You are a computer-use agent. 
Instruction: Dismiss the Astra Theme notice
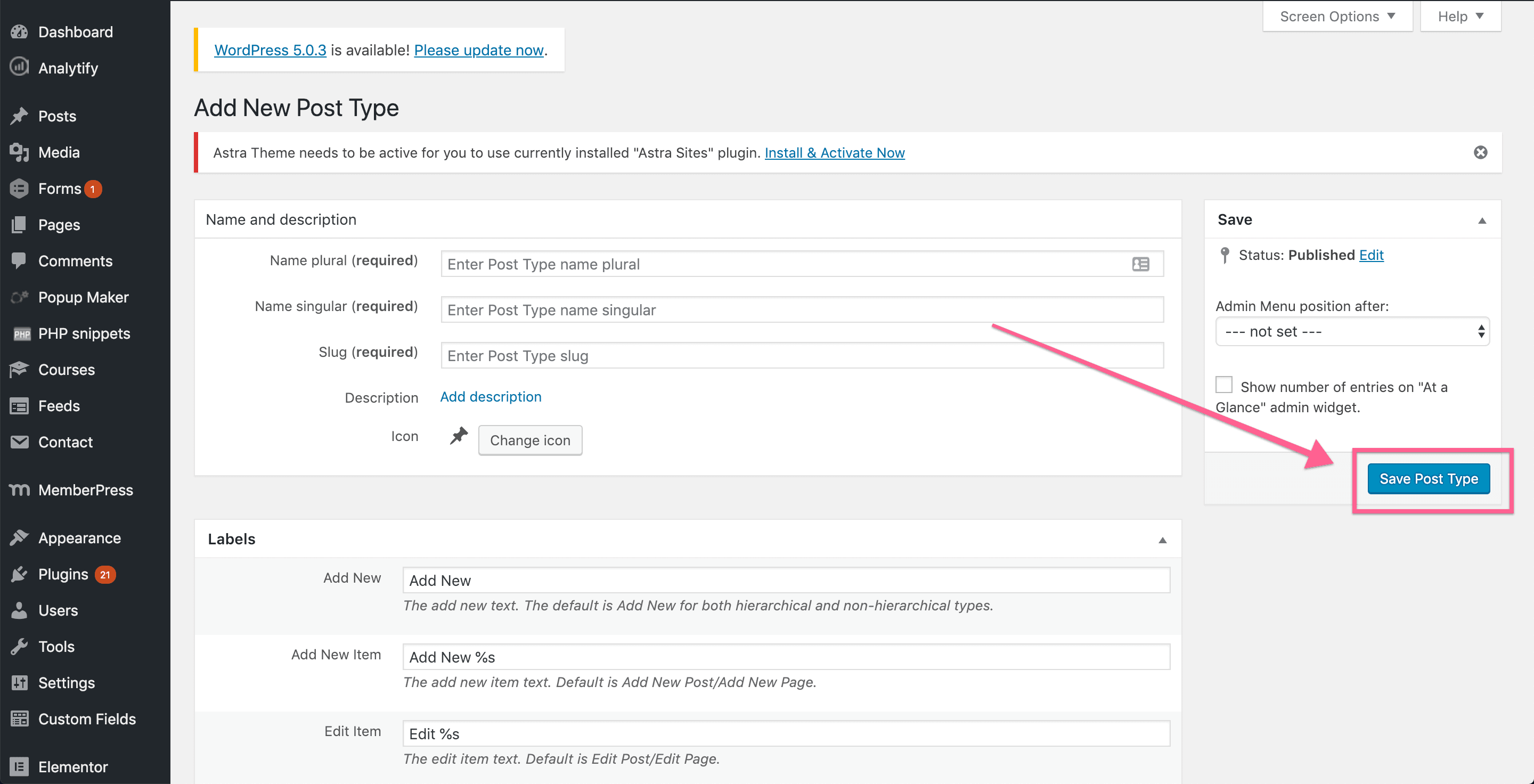click(x=1480, y=152)
